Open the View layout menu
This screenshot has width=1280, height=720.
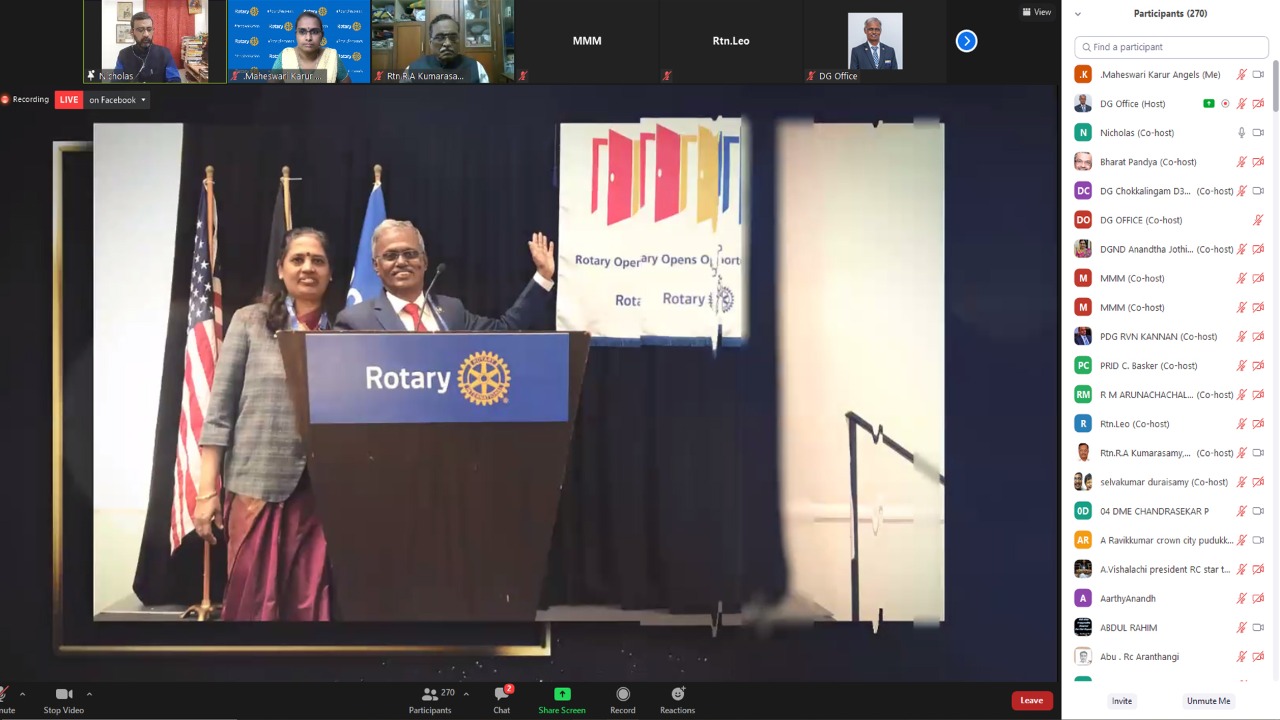pos(1036,12)
